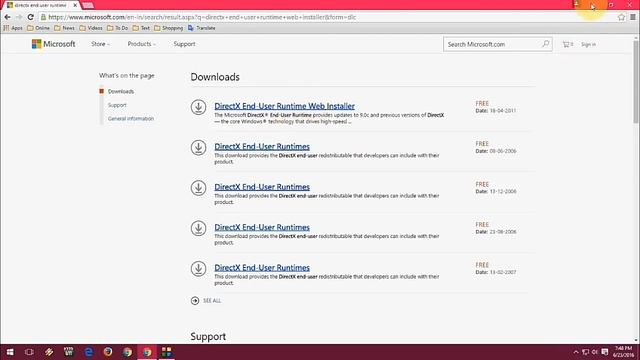Image resolution: width=640 pixels, height=360 pixels.
Task: Open the four-colored tiles app on taskbar
Action: coord(166,352)
